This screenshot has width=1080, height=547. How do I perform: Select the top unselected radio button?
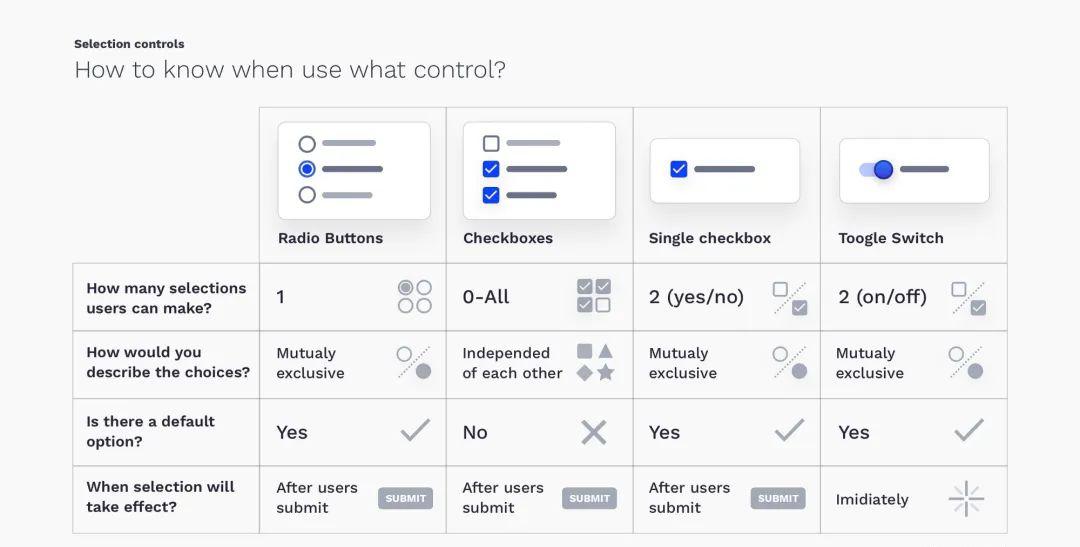(x=307, y=144)
